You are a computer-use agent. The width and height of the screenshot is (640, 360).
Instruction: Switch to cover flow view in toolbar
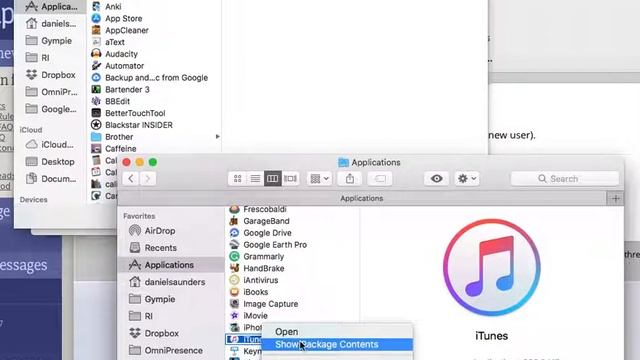[290, 178]
